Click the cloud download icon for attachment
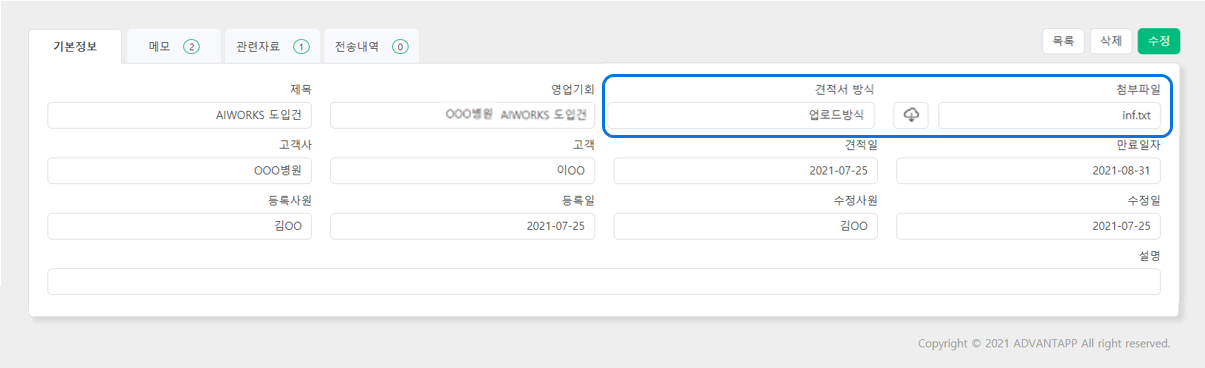This screenshot has width=1205, height=368. point(910,116)
